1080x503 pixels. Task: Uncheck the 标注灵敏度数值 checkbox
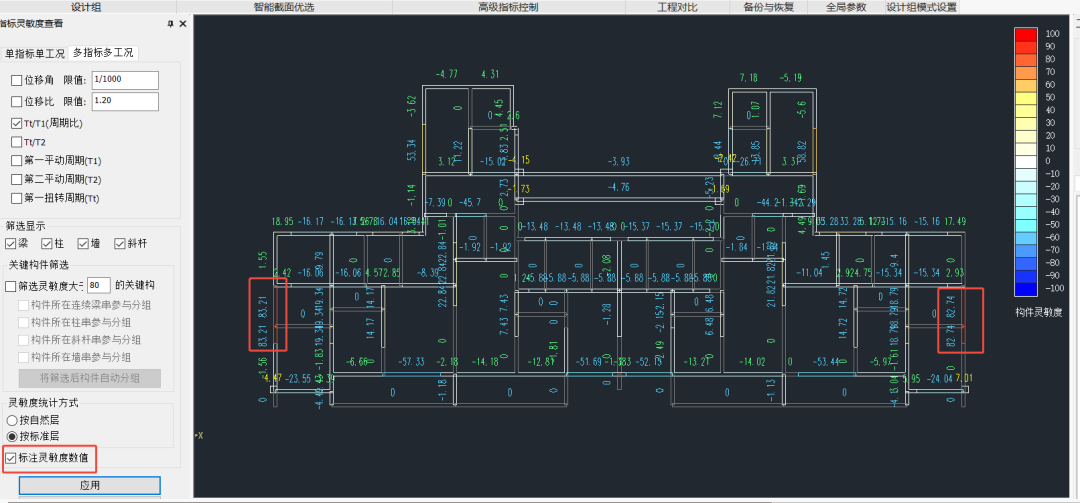[11, 459]
